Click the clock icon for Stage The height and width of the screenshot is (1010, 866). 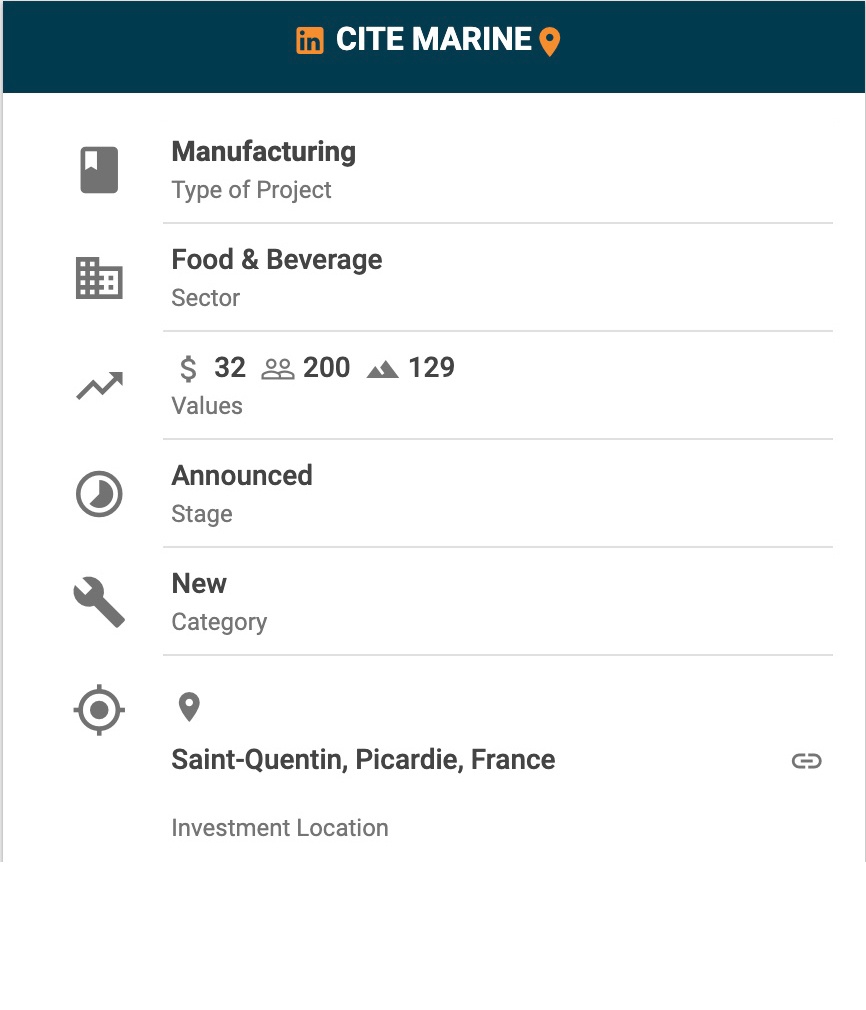[x=99, y=494]
